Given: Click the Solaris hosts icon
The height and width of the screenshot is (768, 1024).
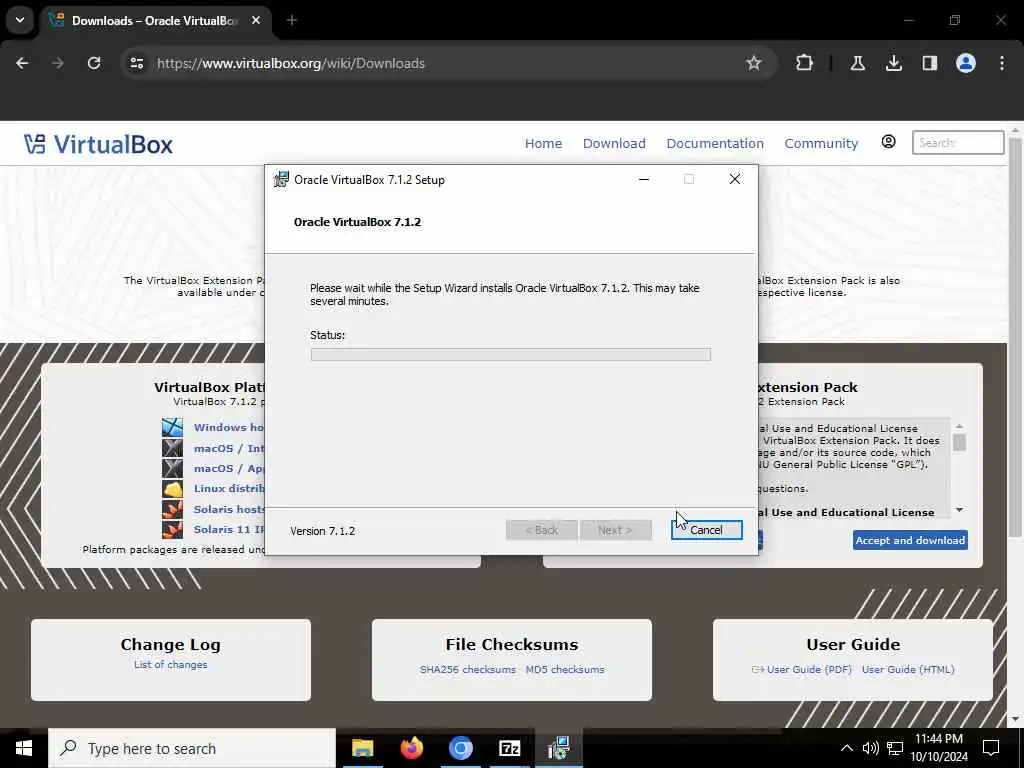Looking at the screenshot, I should click(172, 509).
